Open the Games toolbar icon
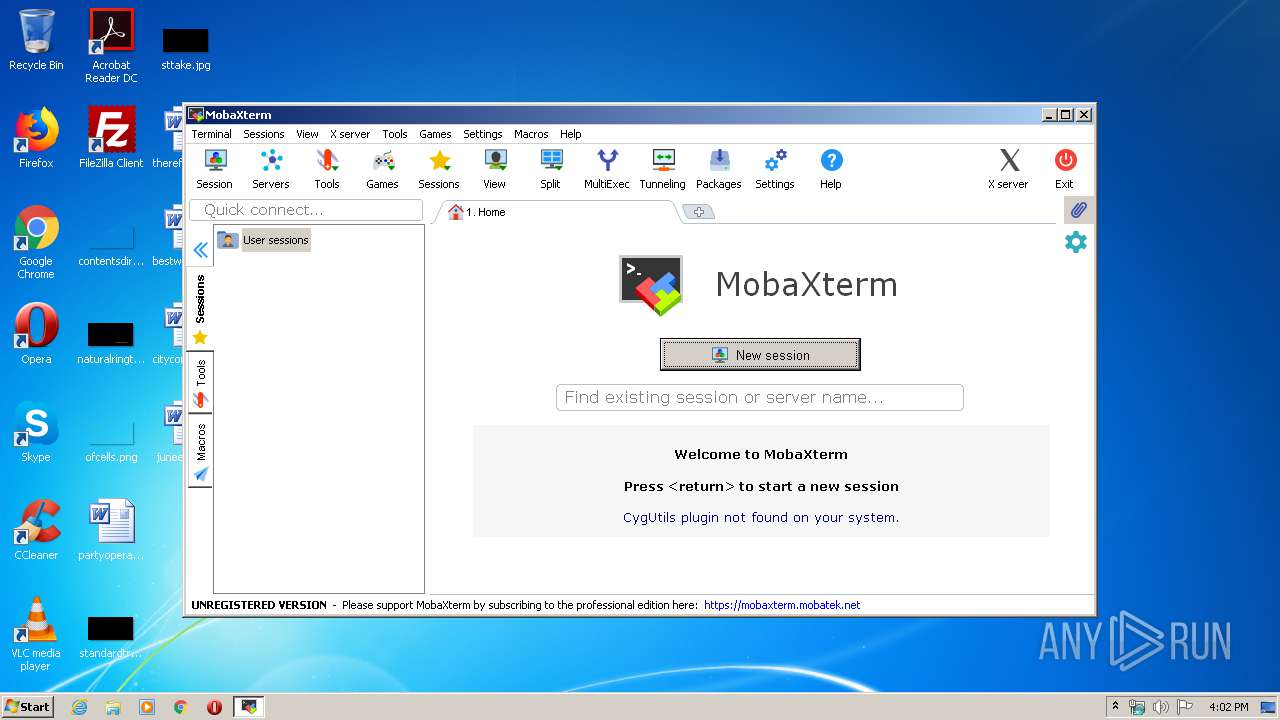1280x720 pixels. pyautogui.click(x=382, y=169)
